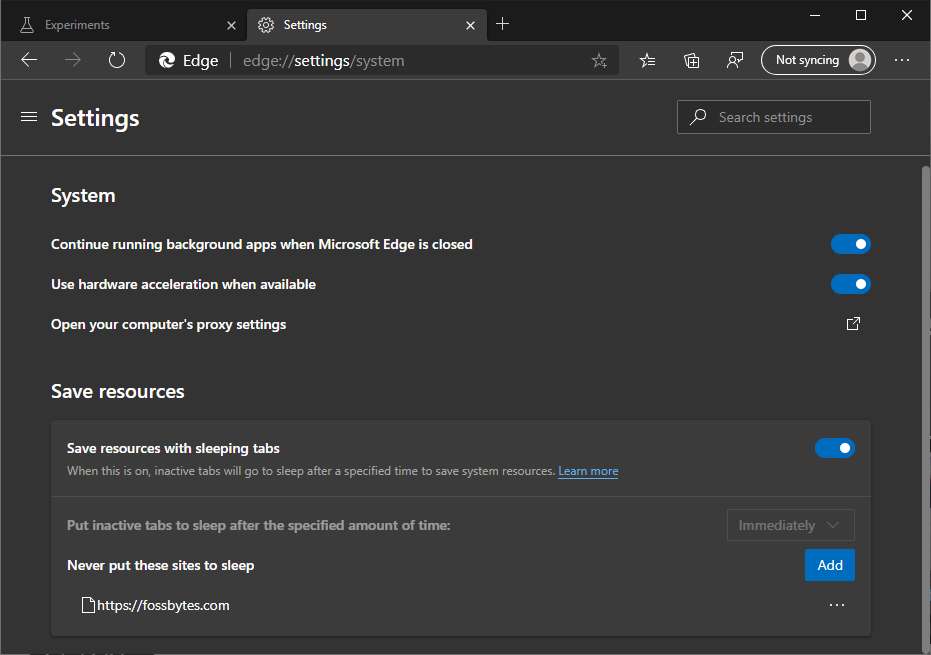The width and height of the screenshot is (931, 655).
Task: Open the browser ellipsis menu
Action: (902, 60)
